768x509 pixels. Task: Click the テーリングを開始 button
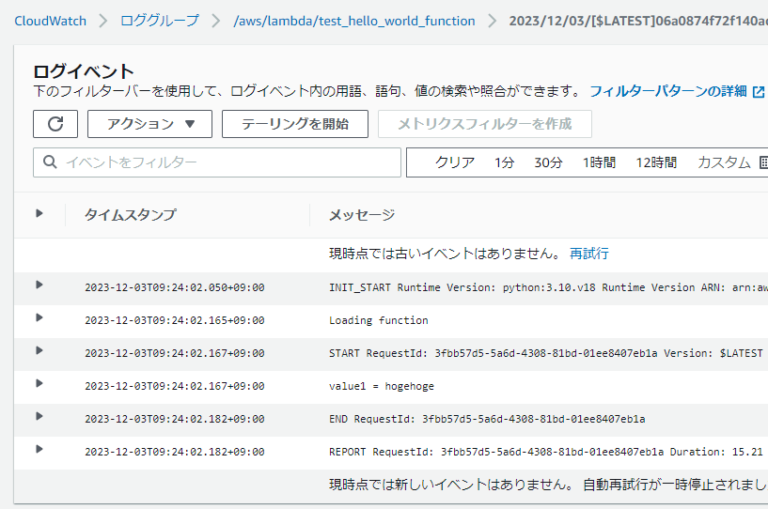coord(295,124)
